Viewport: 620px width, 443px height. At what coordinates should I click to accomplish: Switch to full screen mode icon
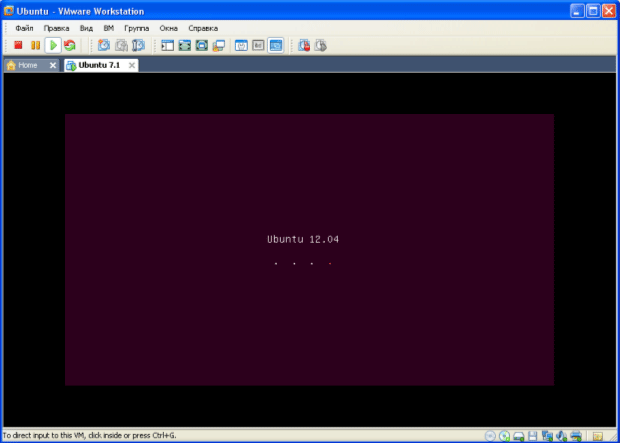pyautogui.click(x=185, y=45)
